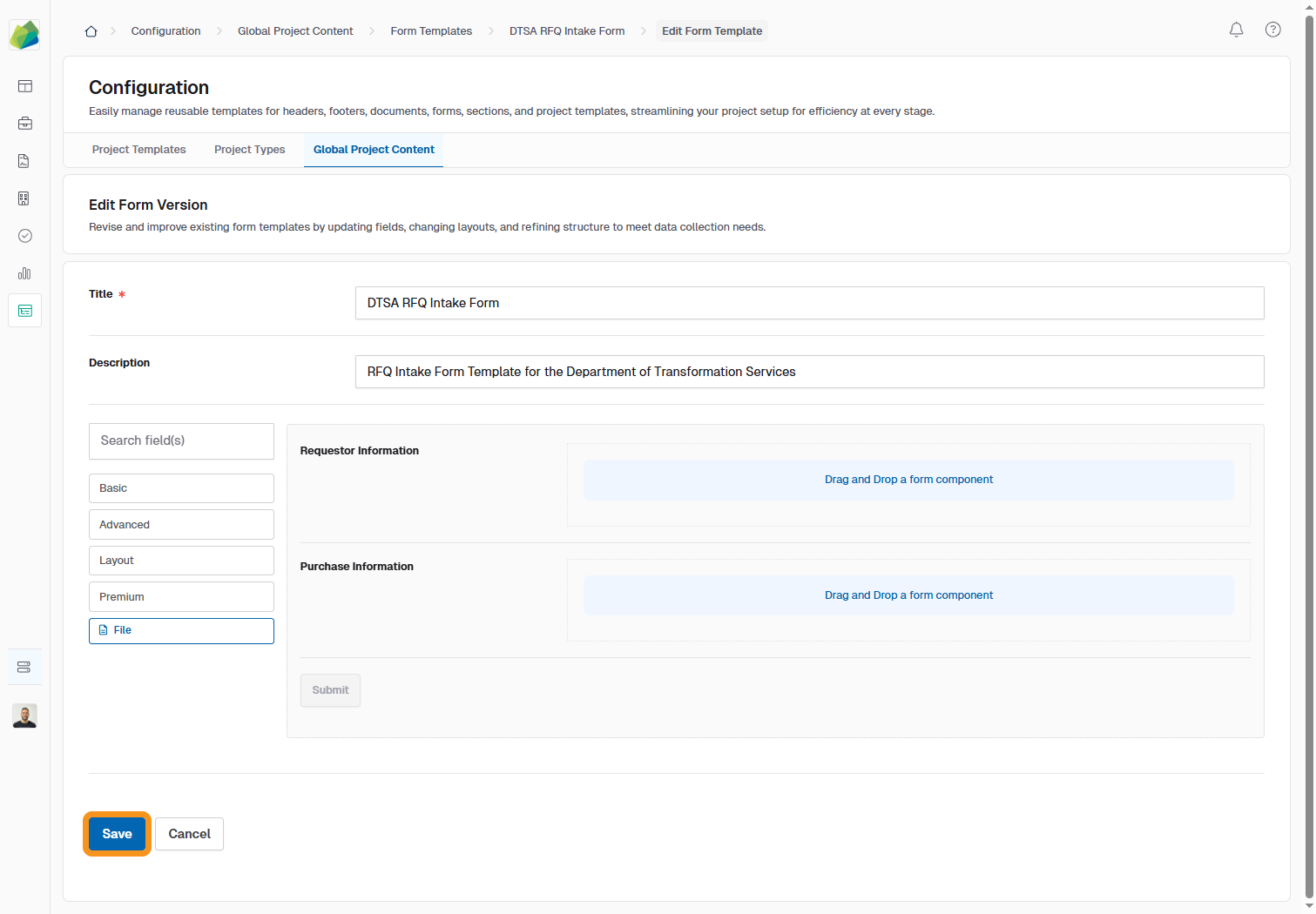The image size is (1316, 914).
Task: Open the checkmark approvals icon in sidebar
Action: (25, 236)
